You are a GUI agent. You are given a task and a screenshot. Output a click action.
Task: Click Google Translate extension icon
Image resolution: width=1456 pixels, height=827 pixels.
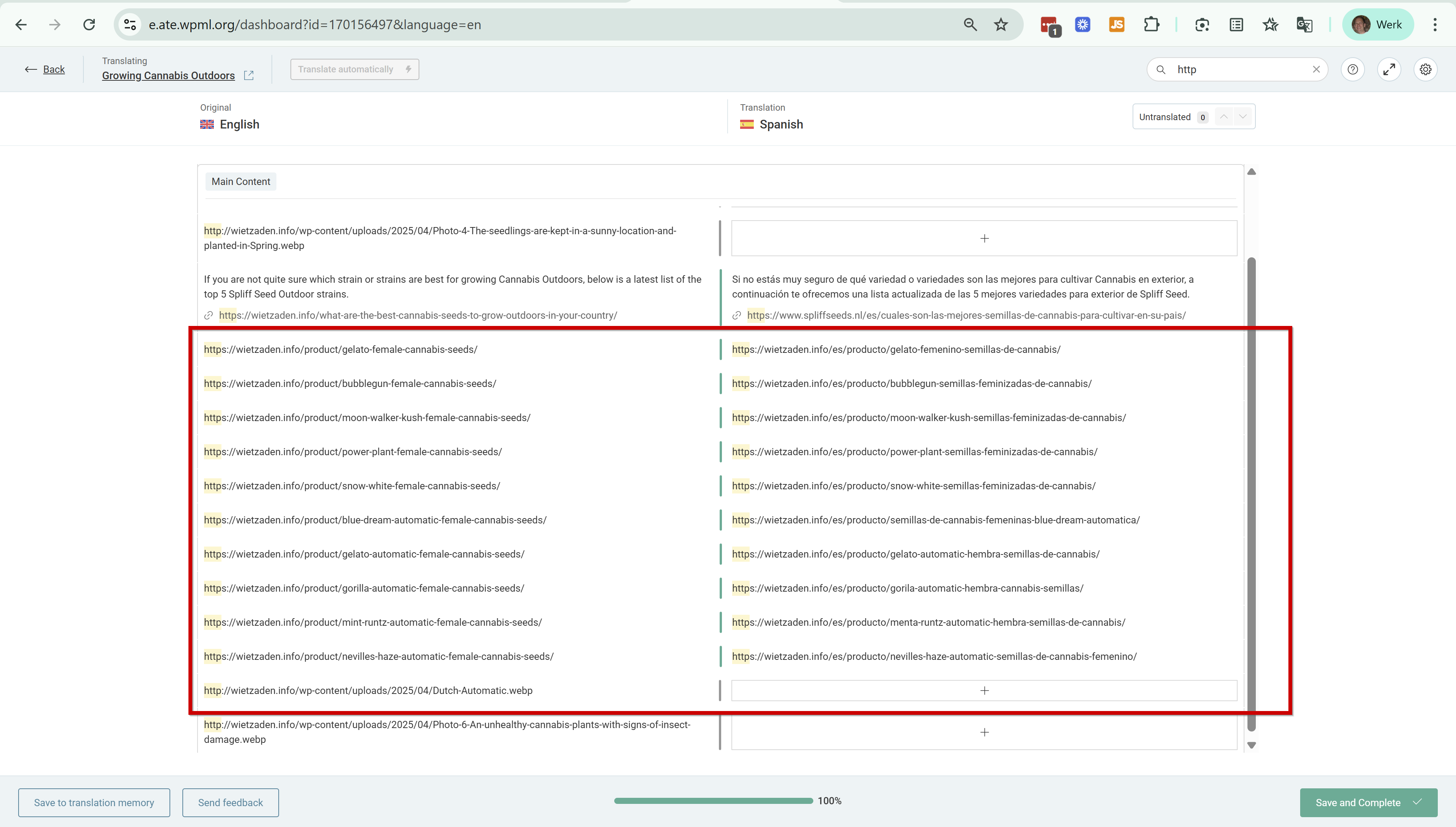click(1304, 24)
